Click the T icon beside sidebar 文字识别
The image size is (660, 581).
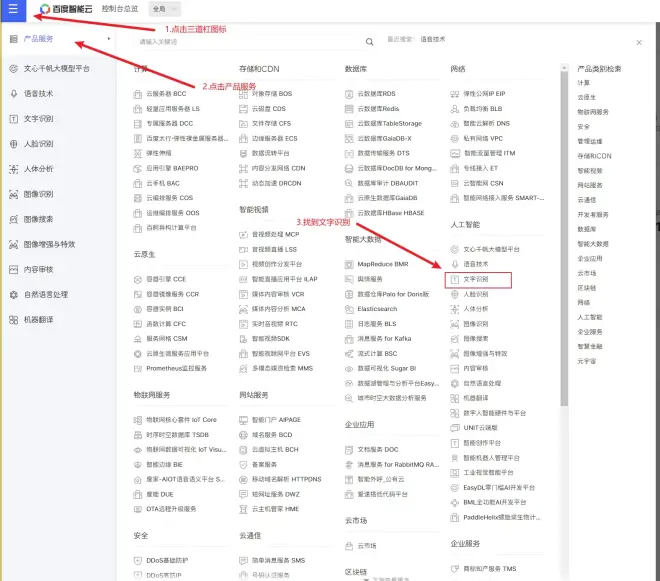click(13, 119)
